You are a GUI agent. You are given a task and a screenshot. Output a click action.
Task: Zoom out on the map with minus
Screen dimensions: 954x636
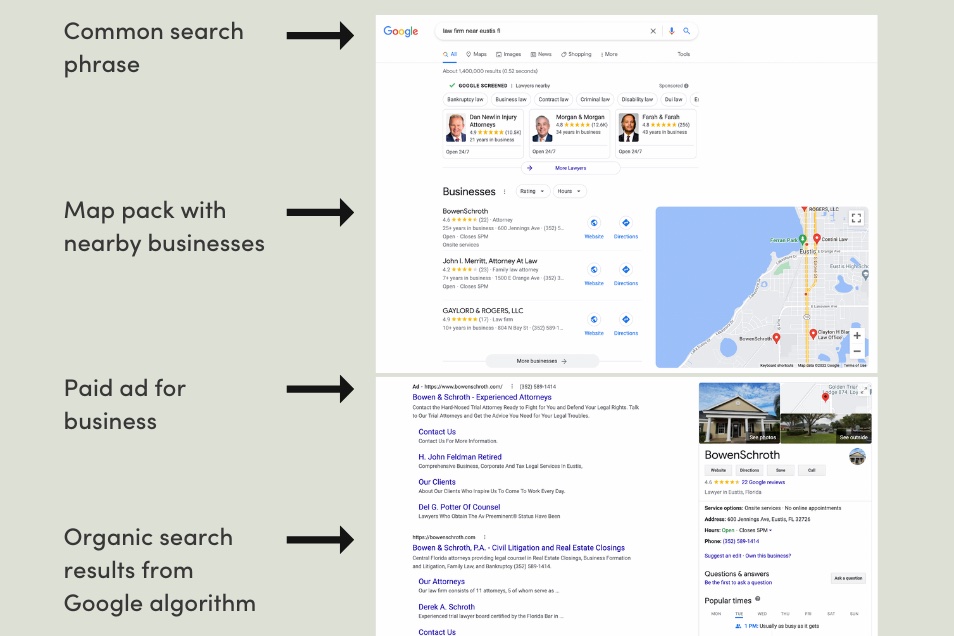coord(857,351)
